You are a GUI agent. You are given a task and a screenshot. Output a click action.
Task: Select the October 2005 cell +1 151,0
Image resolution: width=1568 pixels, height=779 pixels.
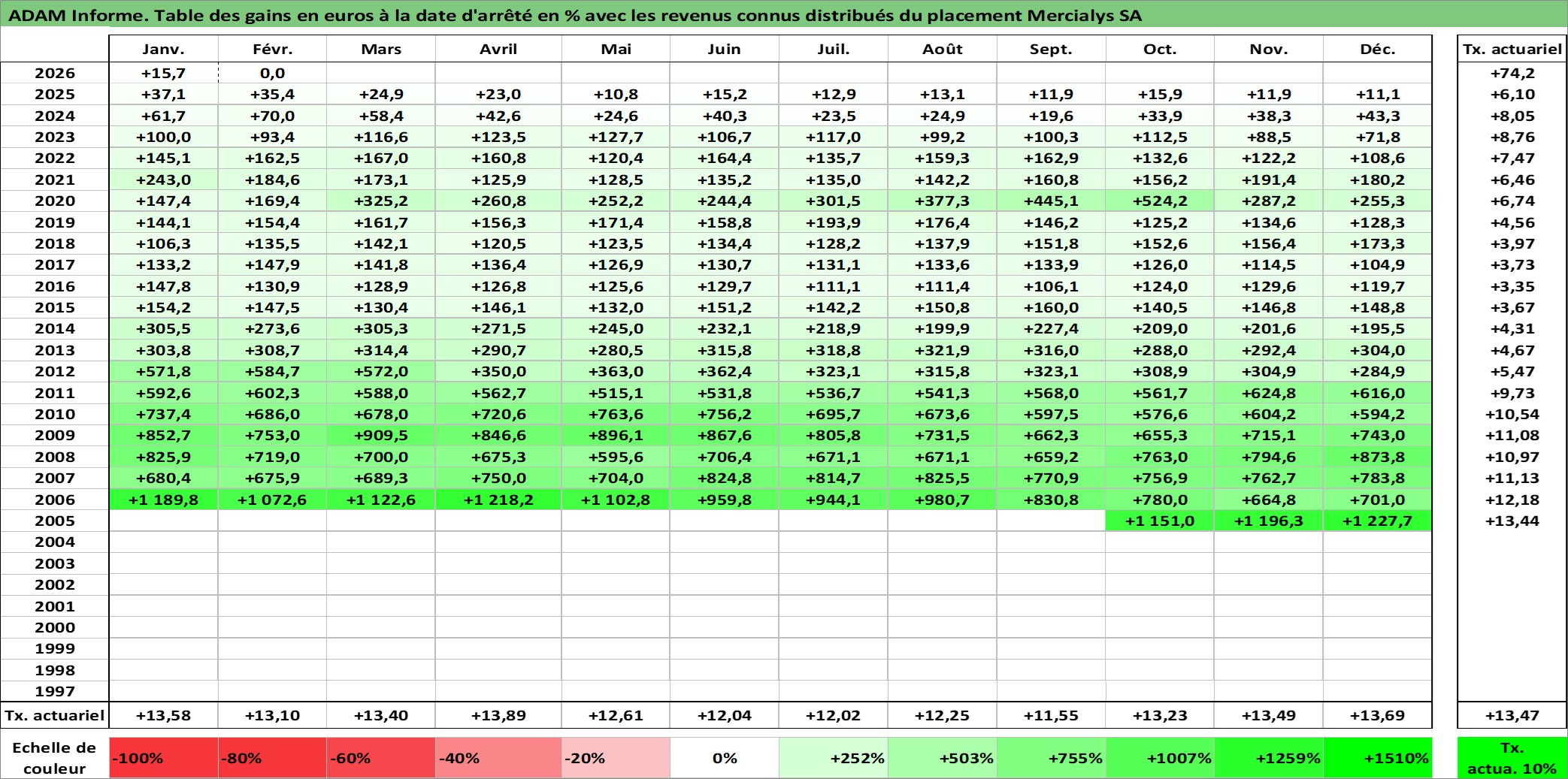(1160, 521)
